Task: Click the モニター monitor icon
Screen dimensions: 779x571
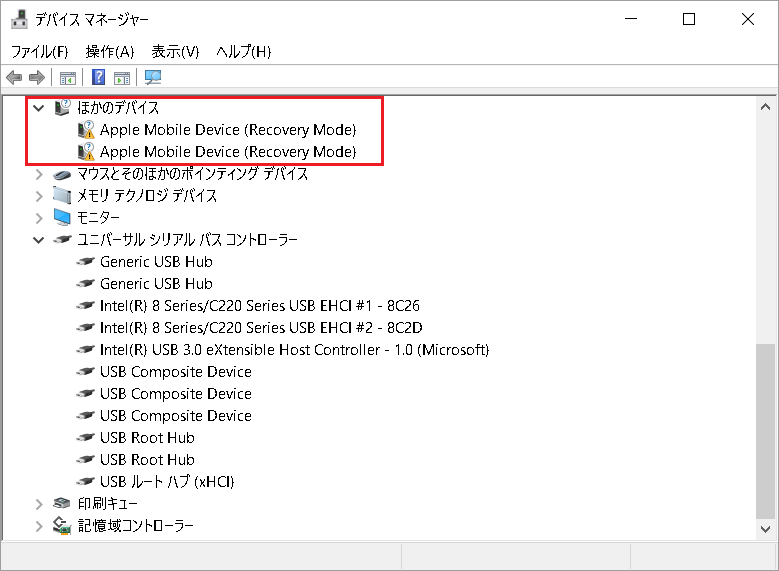Action: pyautogui.click(x=62, y=217)
